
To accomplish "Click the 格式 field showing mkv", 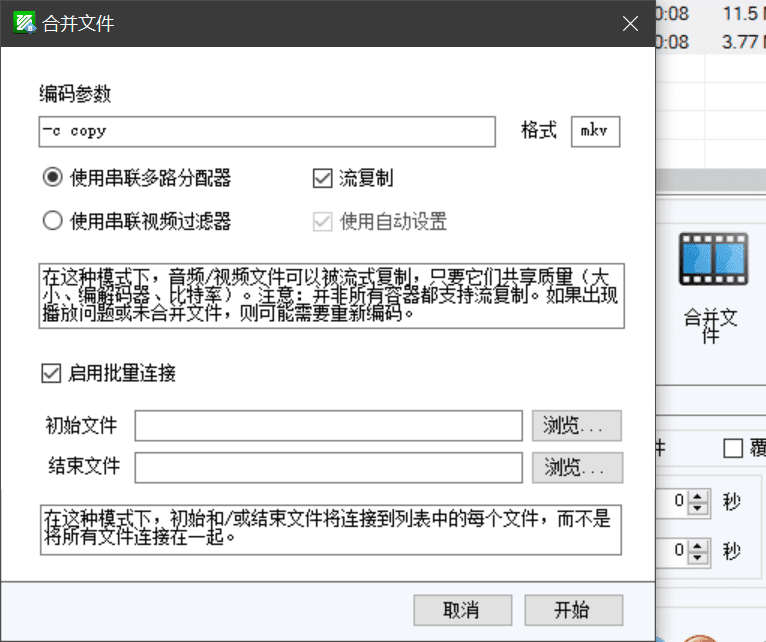I will pyautogui.click(x=595, y=131).
